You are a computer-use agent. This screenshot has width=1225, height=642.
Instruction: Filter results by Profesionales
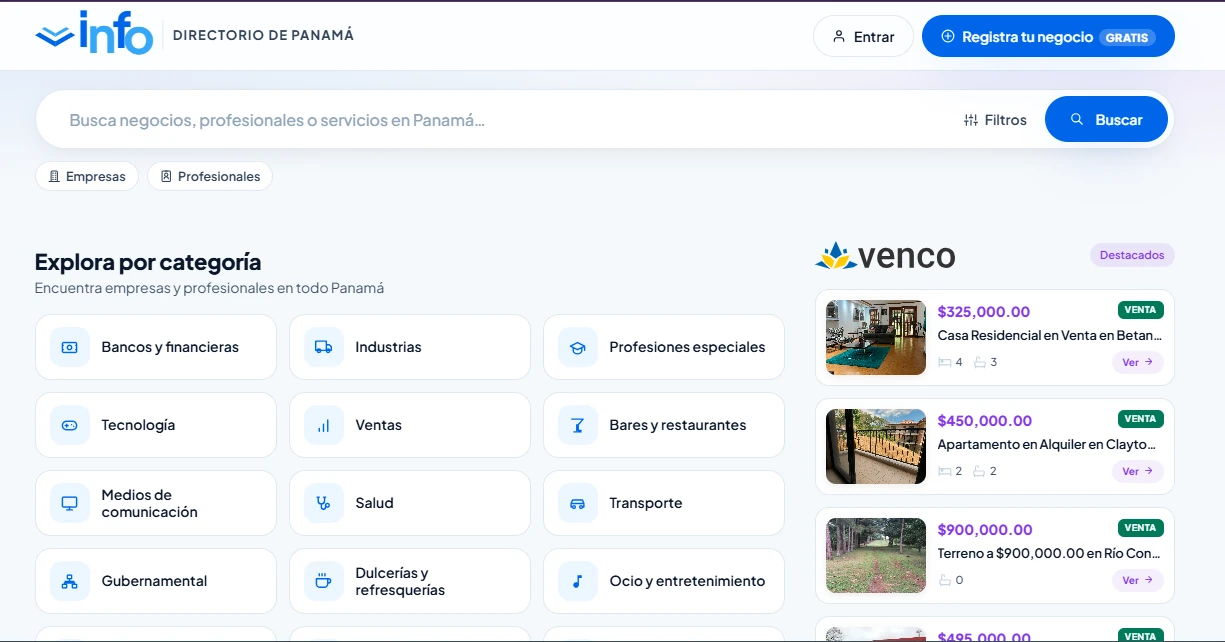tap(210, 176)
